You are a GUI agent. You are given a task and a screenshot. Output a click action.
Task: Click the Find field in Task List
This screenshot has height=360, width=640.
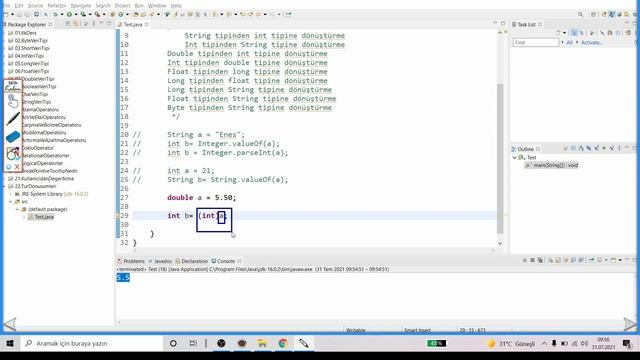coord(536,42)
